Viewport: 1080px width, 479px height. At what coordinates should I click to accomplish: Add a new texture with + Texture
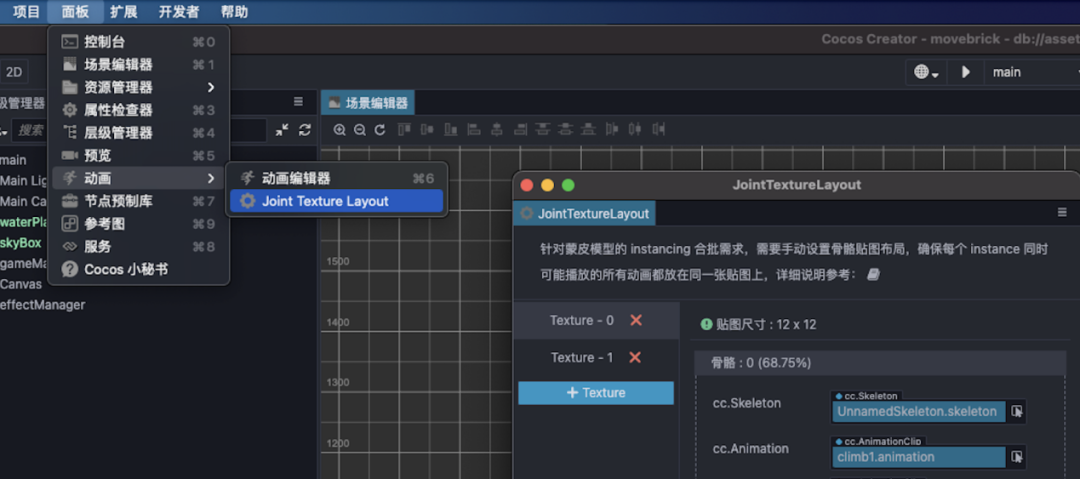click(596, 393)
